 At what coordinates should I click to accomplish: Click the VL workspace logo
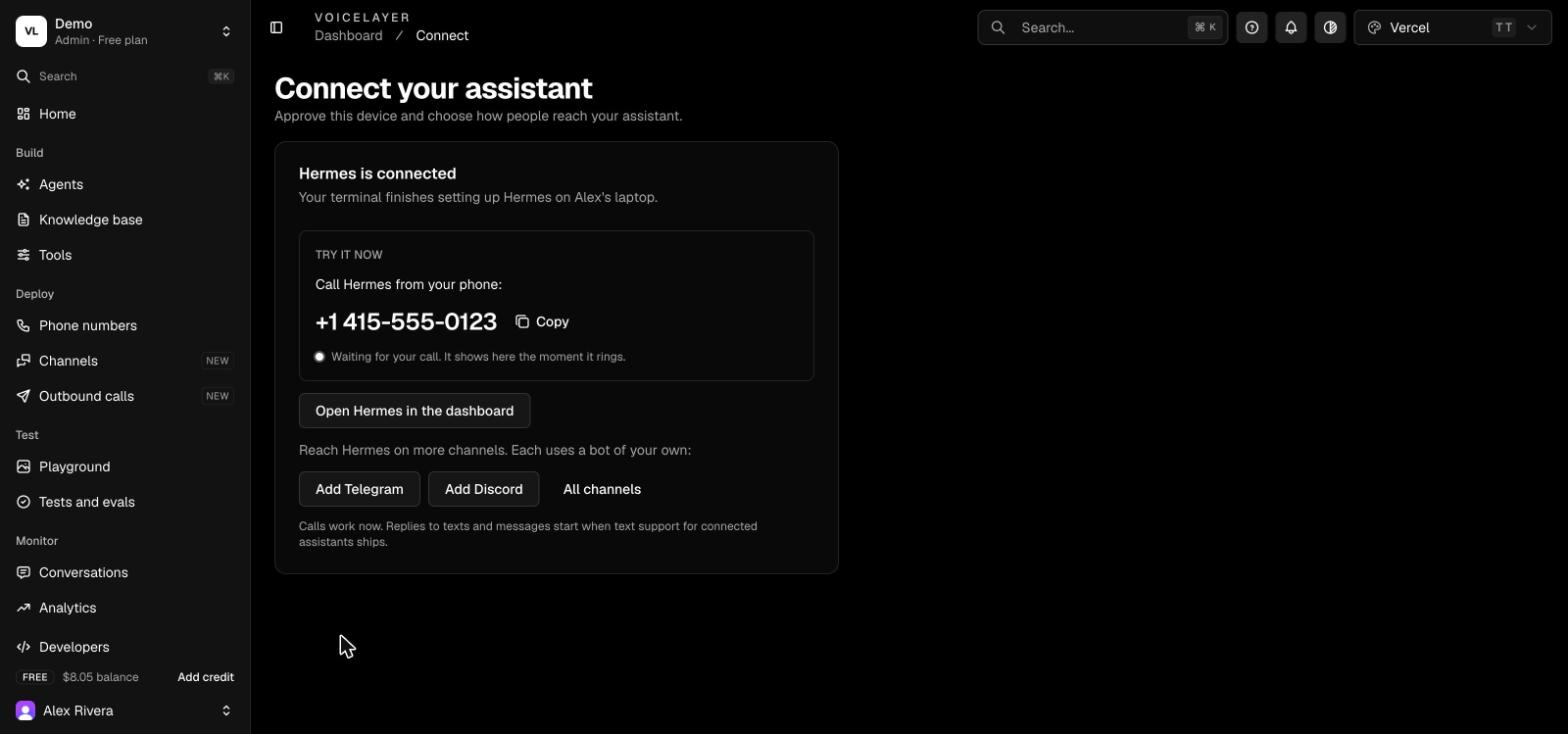(31, 31)
